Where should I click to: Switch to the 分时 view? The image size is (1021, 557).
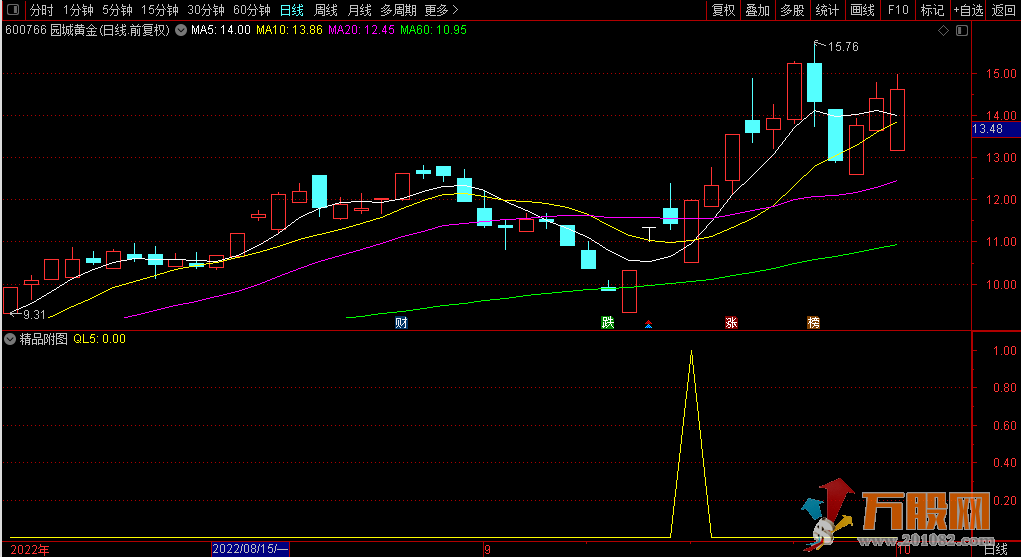(42, 10)
